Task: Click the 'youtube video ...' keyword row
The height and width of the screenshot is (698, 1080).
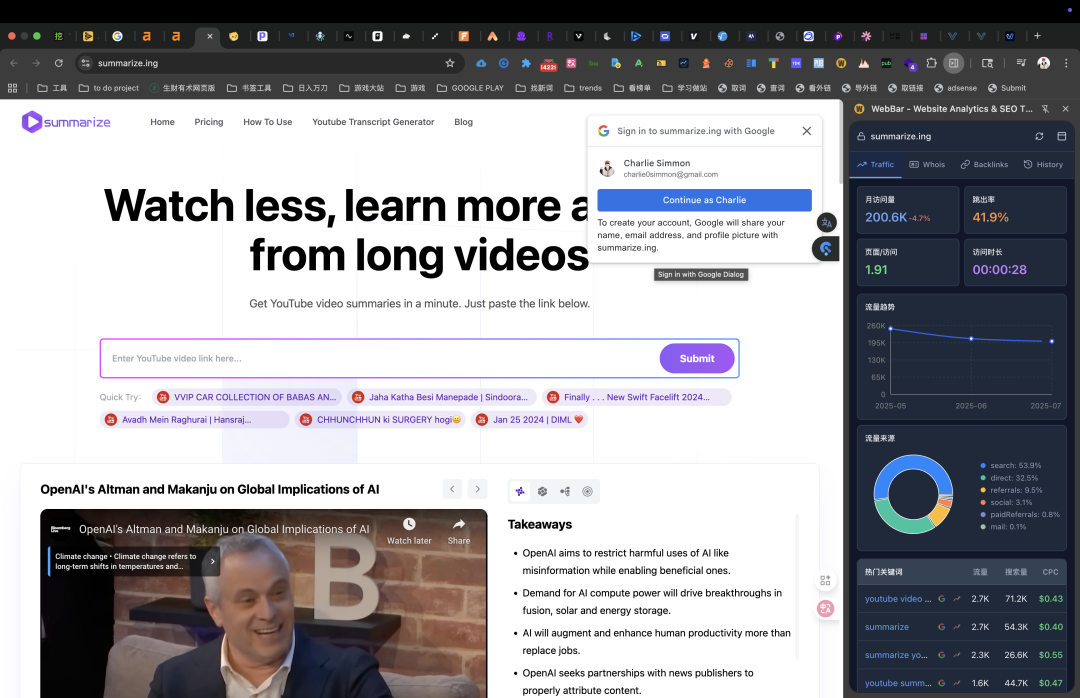Action: [x=963, y=599]
